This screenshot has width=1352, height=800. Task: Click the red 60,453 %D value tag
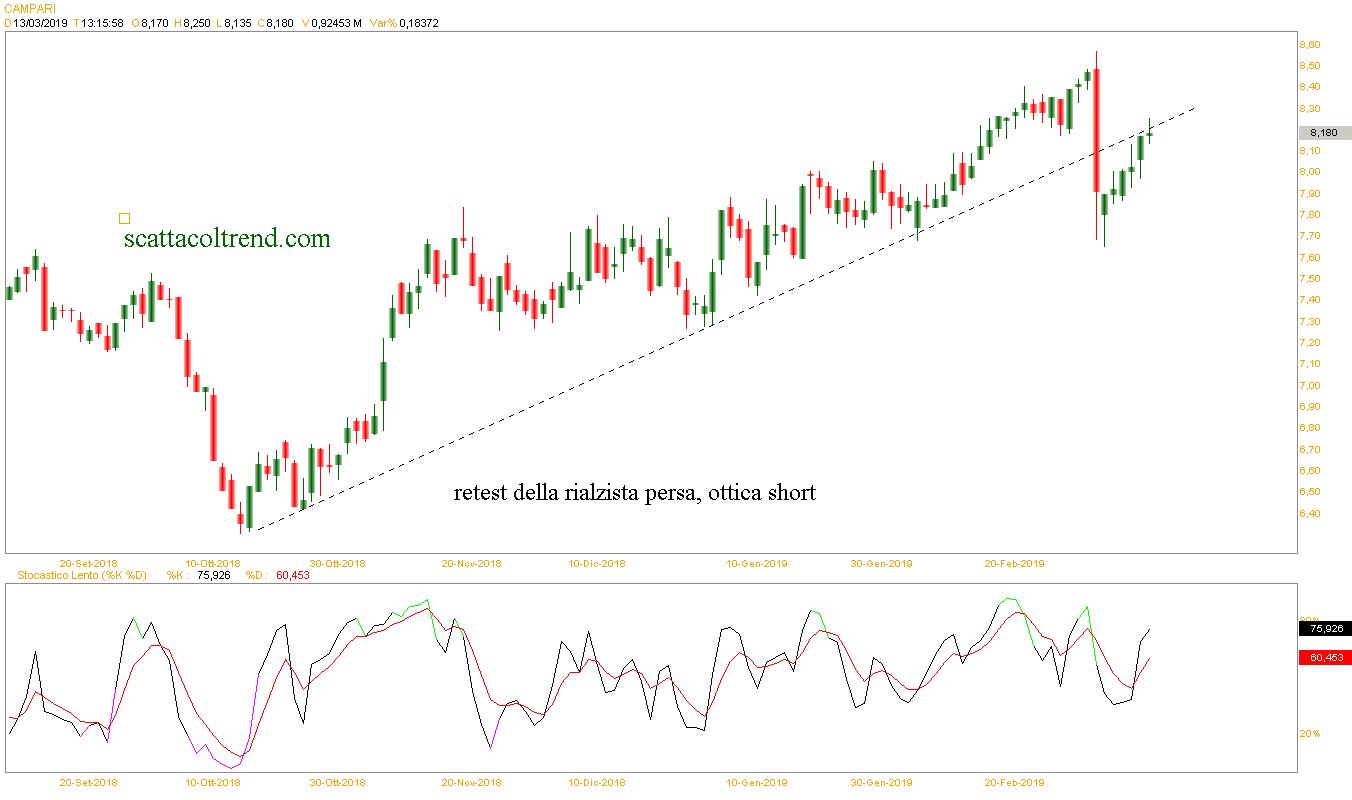click(x=1324, y=657)
